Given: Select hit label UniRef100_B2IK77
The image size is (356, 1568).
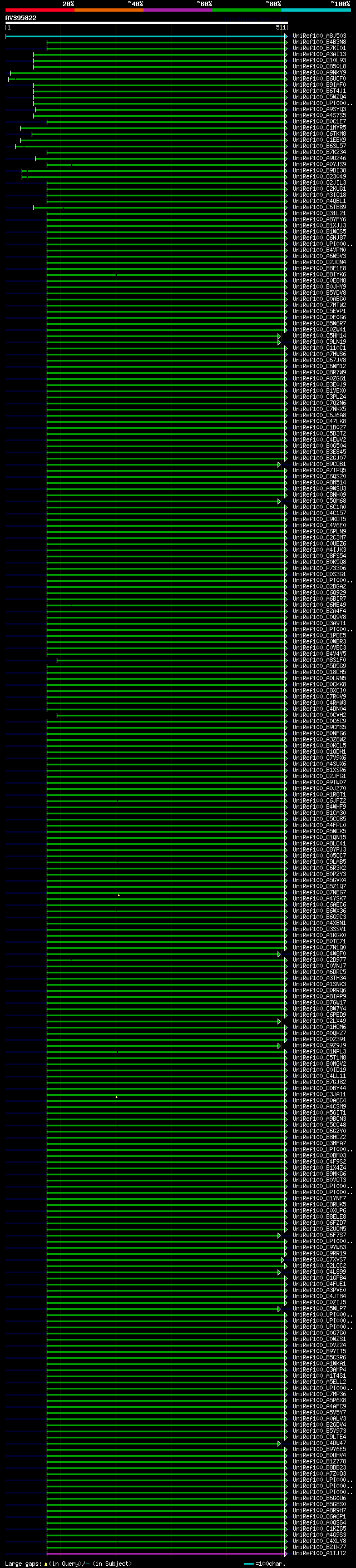Looking at the screenshot, I should click(319, 1547).
